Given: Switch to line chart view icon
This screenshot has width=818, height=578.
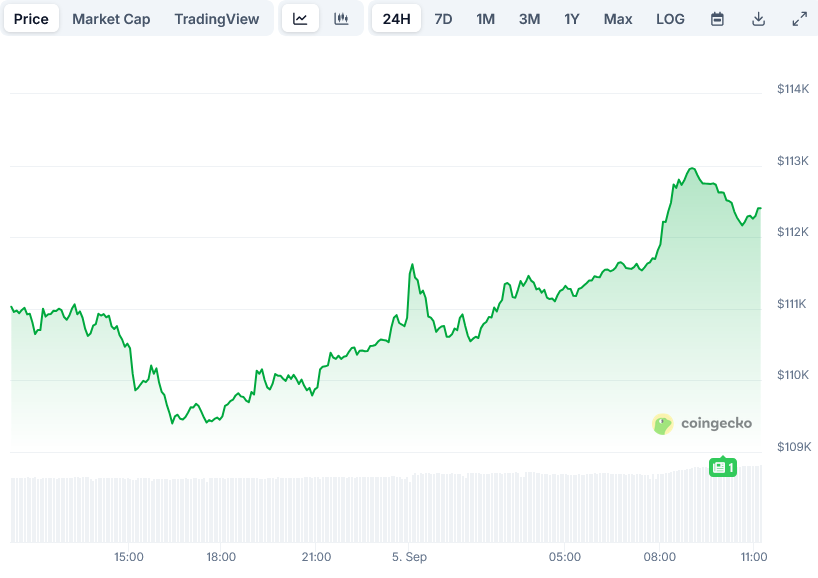Looking at the screenshot, I should coord(300,19).
